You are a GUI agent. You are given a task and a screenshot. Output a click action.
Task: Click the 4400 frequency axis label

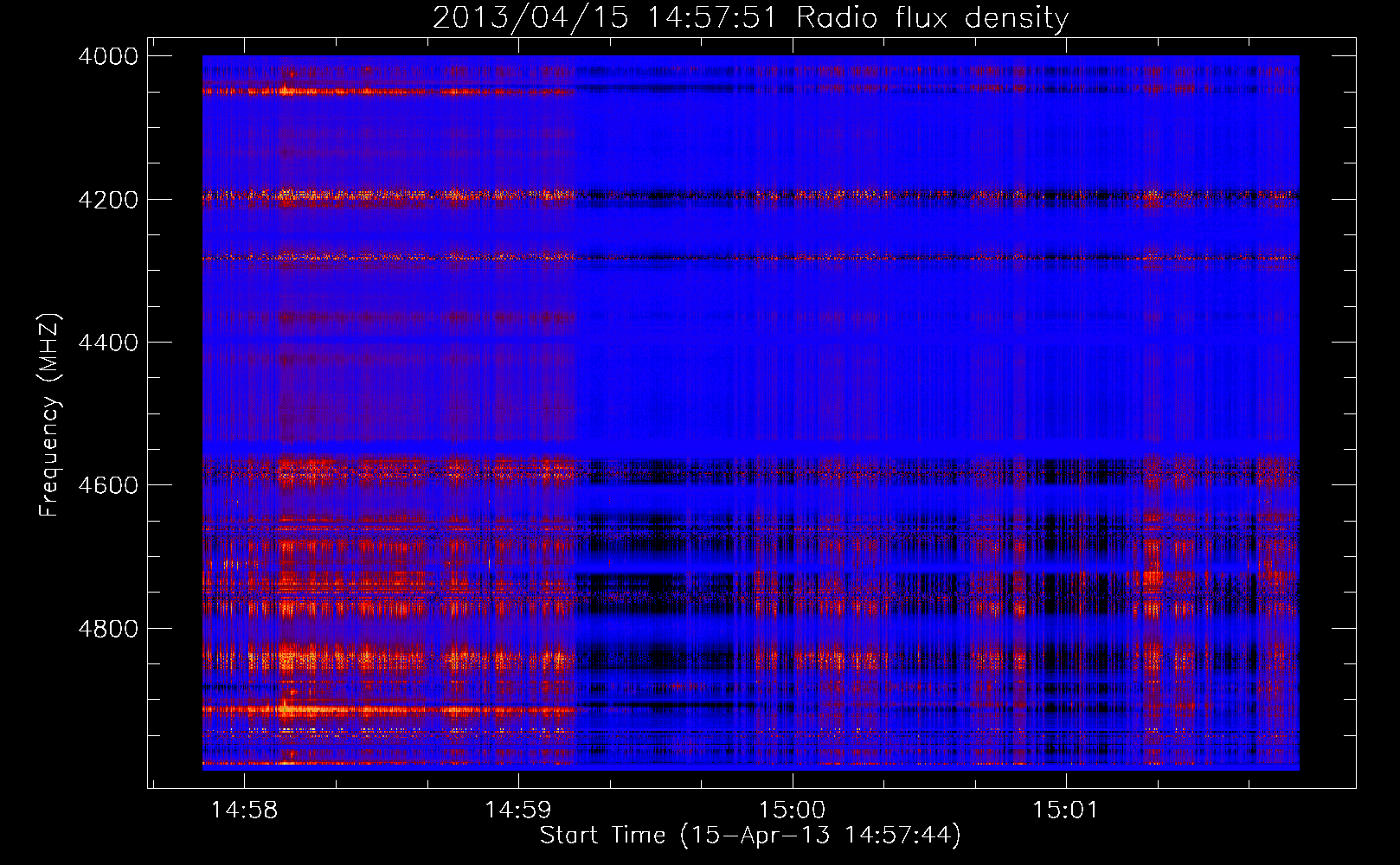click(x=108, y=343)
